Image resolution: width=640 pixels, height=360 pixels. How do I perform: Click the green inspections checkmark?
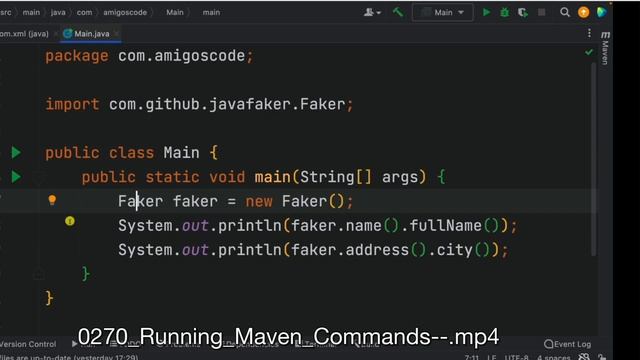pyautogui.click(x=589, y=52)
